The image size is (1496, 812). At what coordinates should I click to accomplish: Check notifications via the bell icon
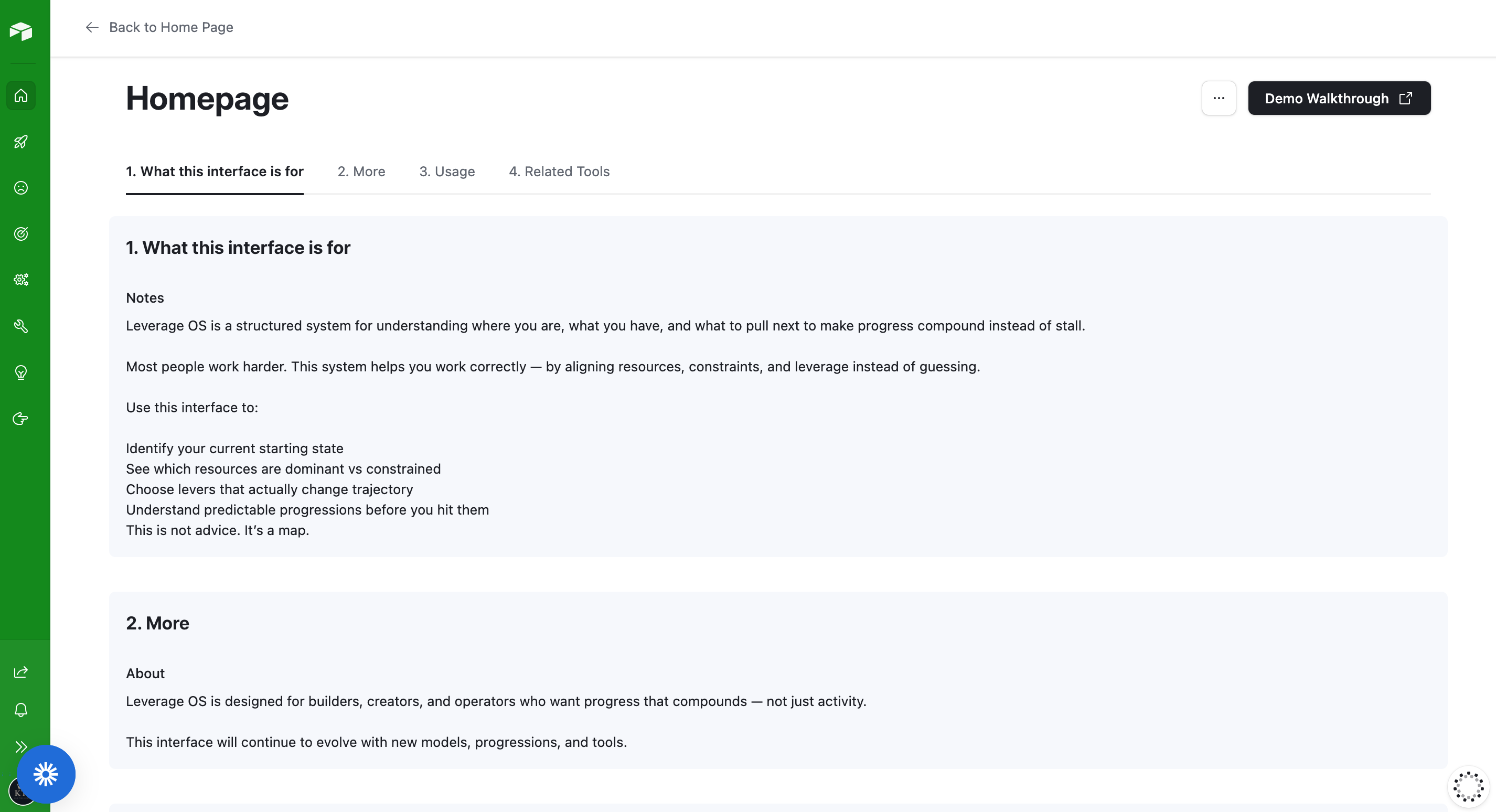point(21,710)
